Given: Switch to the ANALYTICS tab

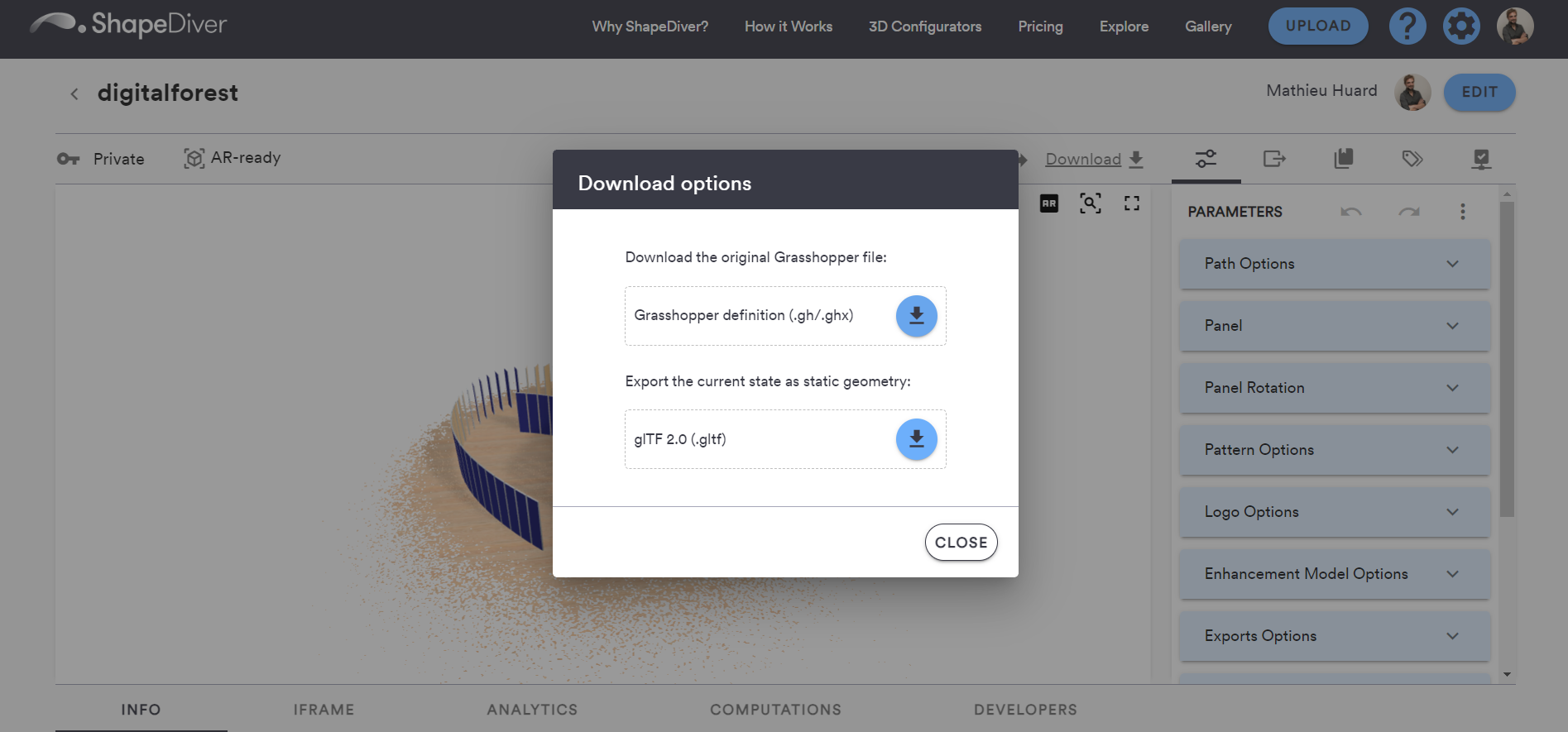Looking at the screenshot, I should point(532,710).
